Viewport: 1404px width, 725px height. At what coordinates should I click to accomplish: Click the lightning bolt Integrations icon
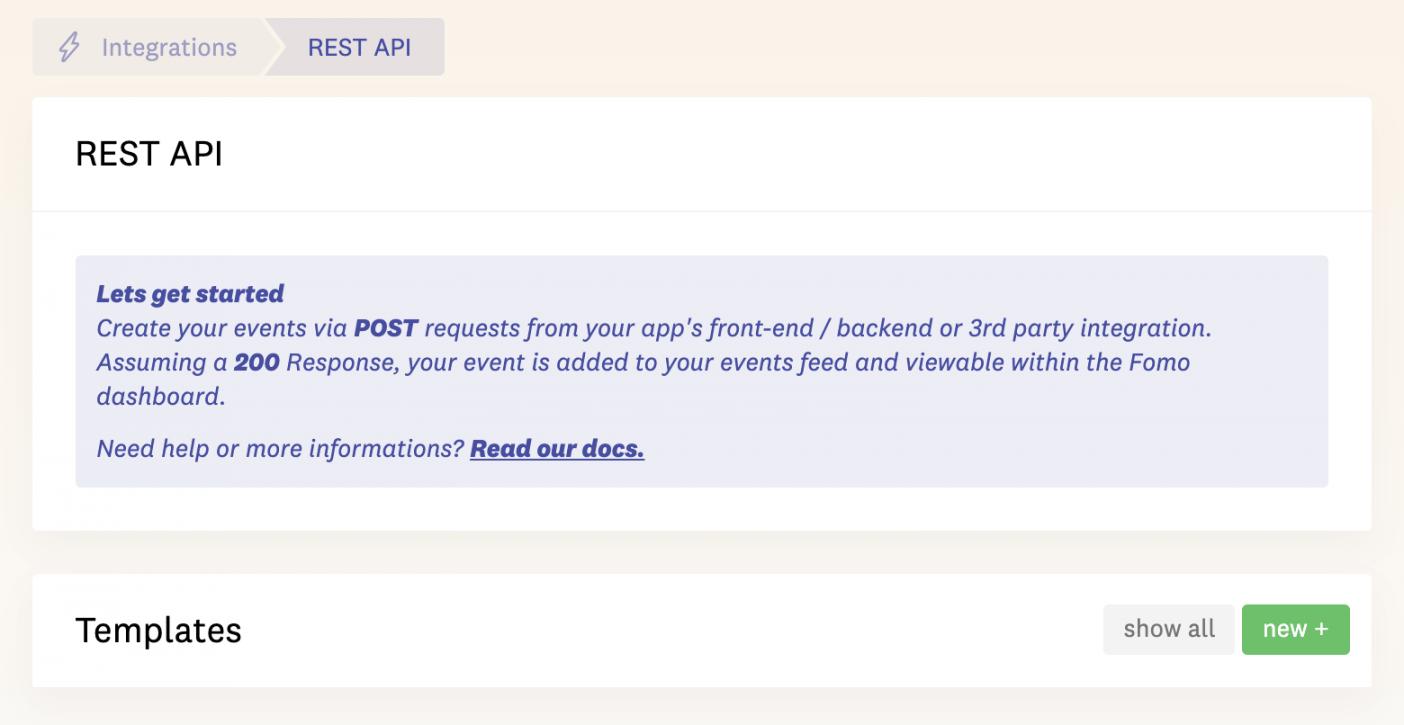(x=68, y=47)
